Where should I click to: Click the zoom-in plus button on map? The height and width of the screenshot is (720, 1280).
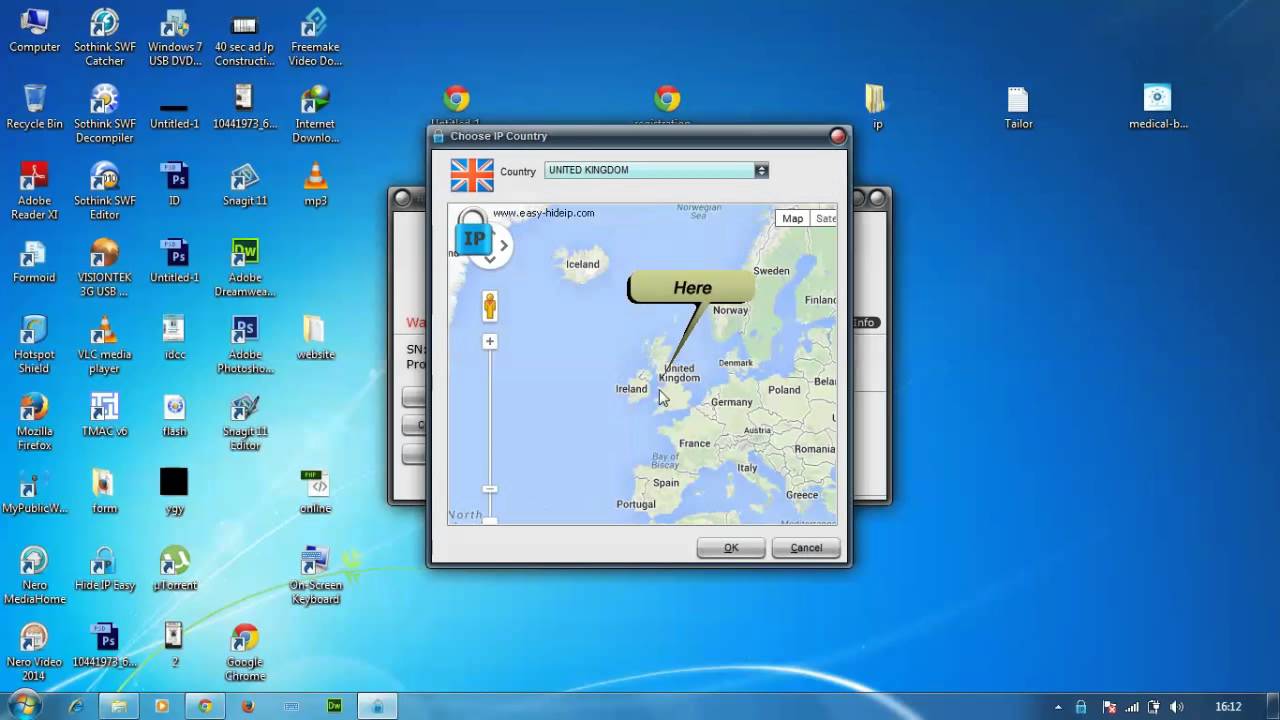490,341
